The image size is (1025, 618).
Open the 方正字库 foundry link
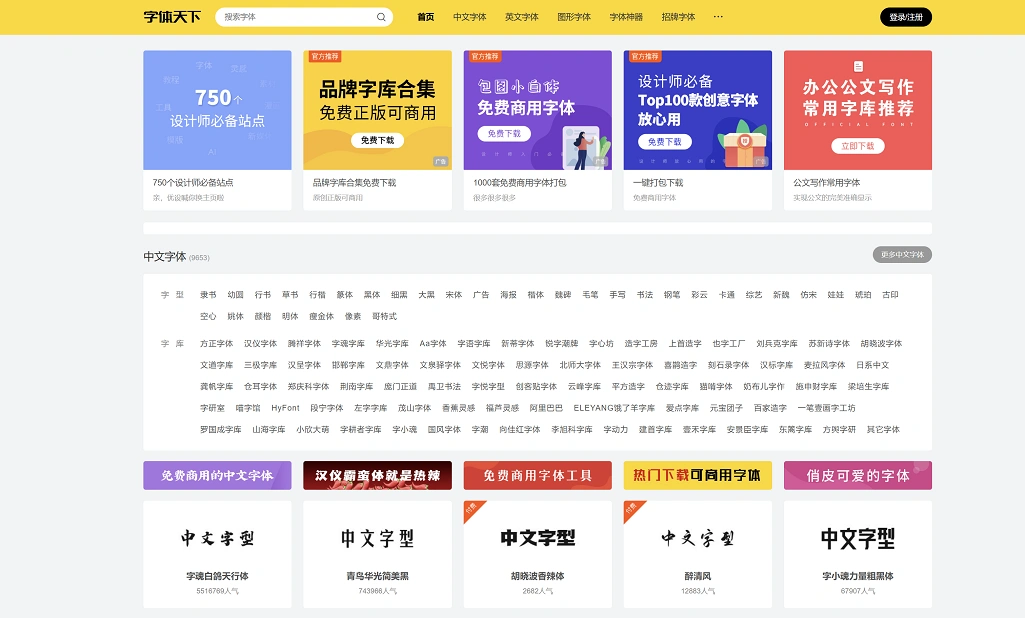click(215, 343)
